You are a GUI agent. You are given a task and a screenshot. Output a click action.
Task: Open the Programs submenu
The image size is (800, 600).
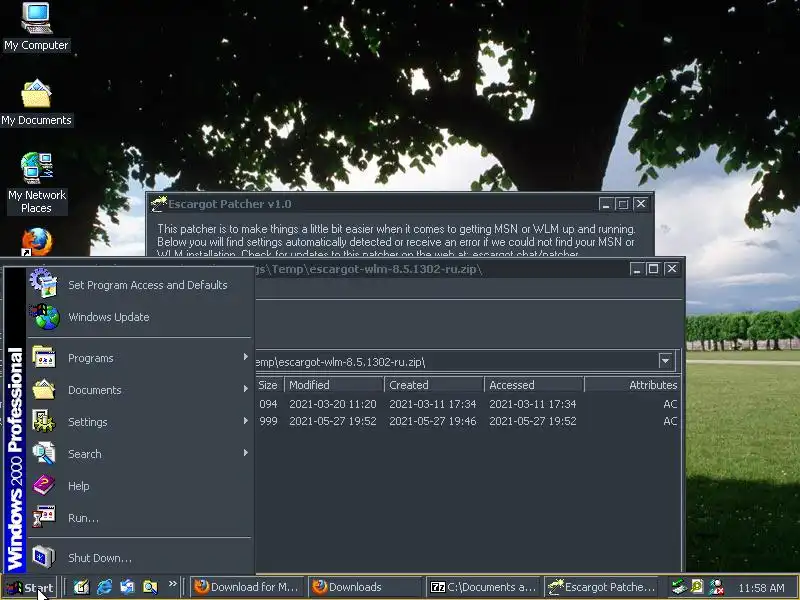point(140,358)
